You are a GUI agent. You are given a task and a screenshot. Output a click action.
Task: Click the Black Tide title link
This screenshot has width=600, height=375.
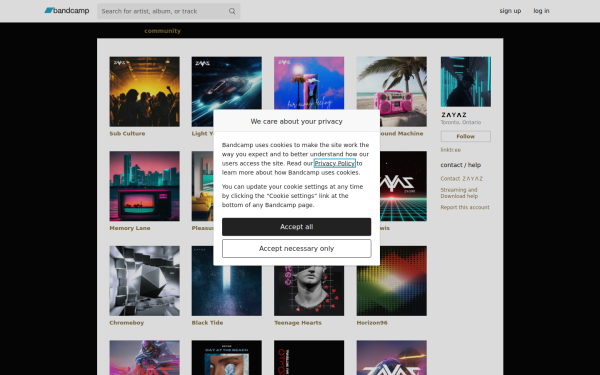(207, 323)
